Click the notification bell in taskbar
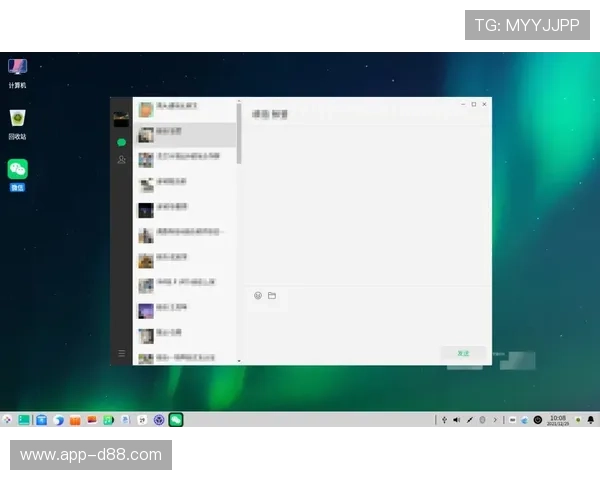Viewport: 600px width, 480px height. point(590,420)
